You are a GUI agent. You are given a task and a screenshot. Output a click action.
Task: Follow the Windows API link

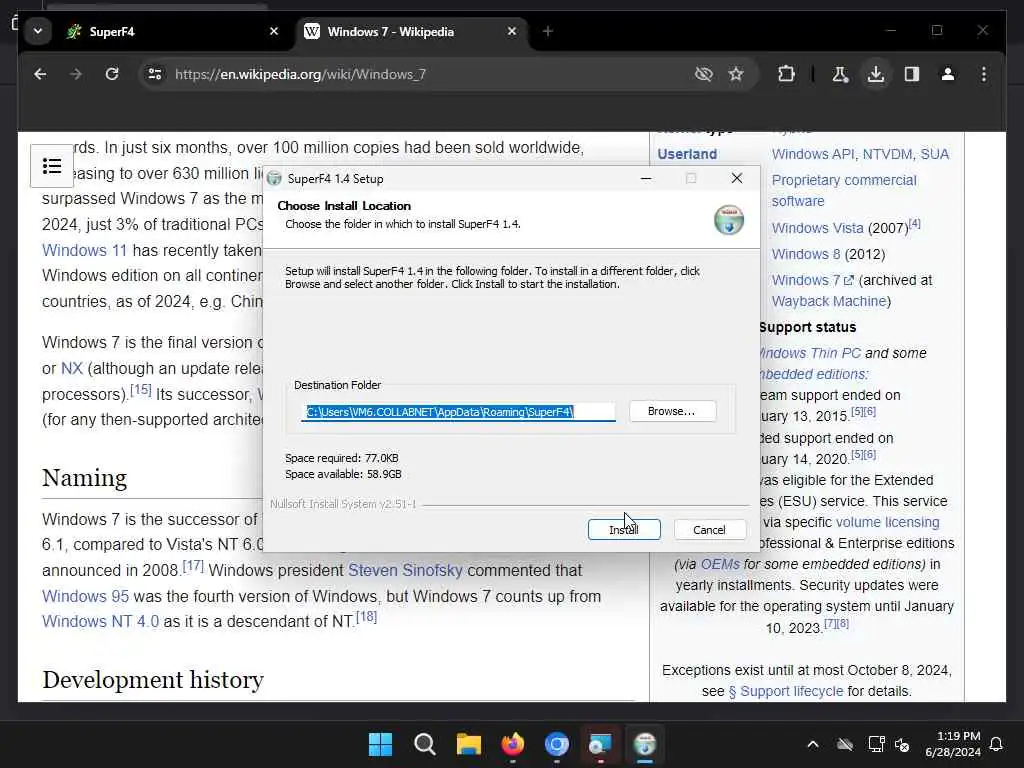(813, 154)
